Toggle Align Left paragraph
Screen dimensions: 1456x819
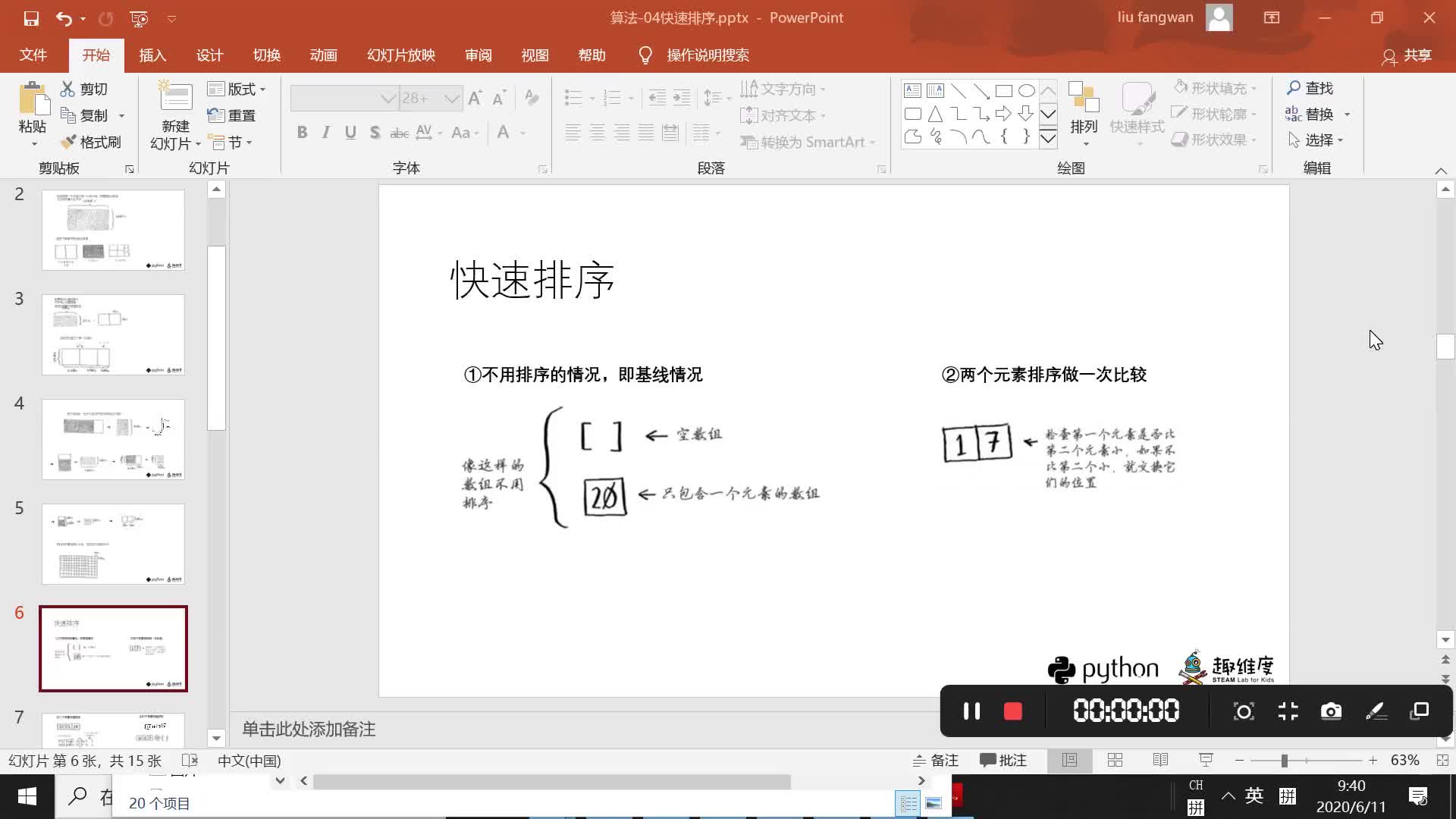pyautogui.click(x=573, y=133)
